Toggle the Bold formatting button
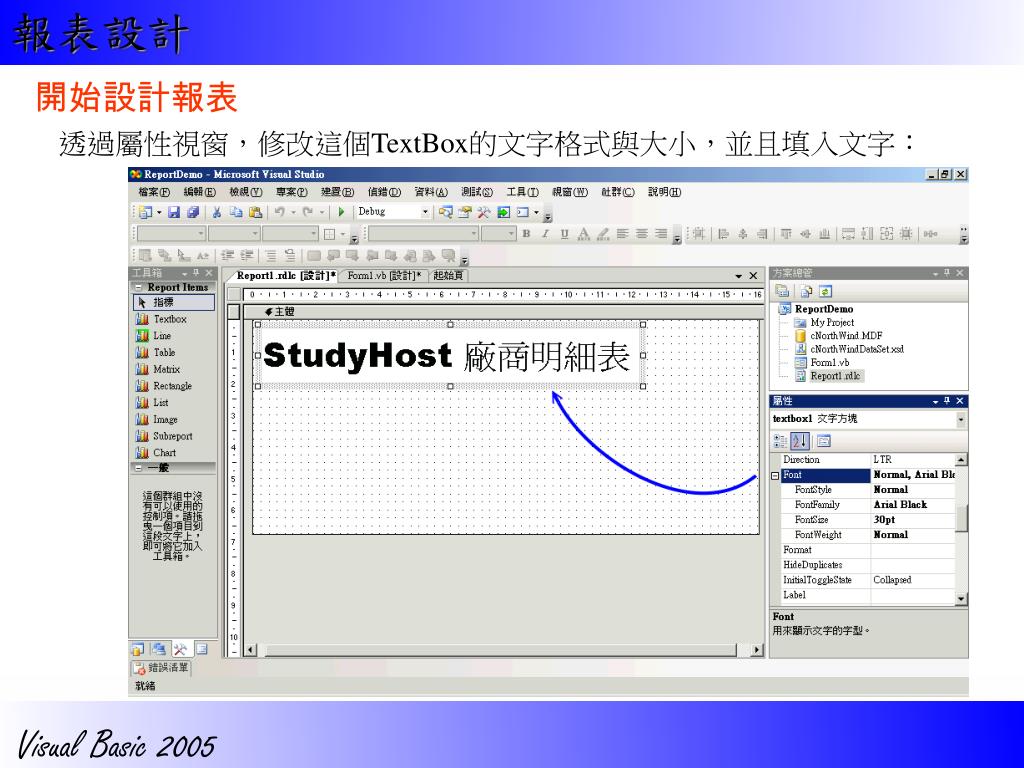This screenshot has height=768, width=1024. coord(526,234)
